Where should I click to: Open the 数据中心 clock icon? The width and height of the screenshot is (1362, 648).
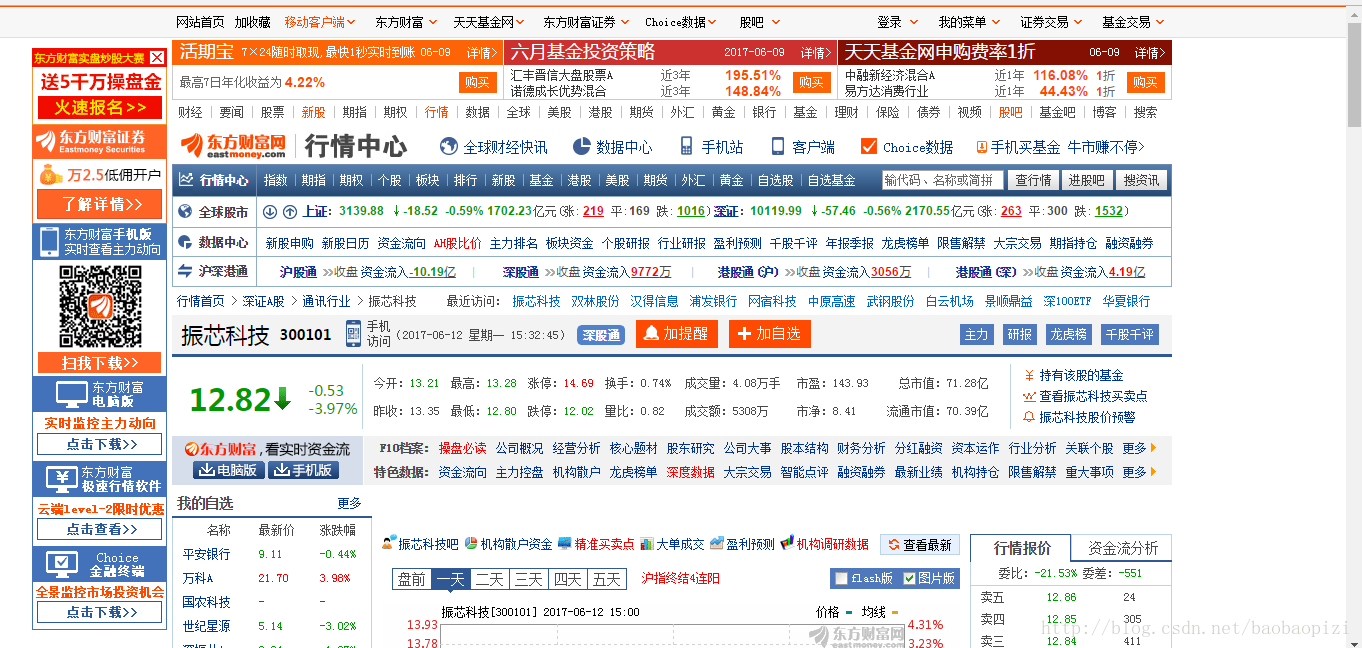point(580,146)
